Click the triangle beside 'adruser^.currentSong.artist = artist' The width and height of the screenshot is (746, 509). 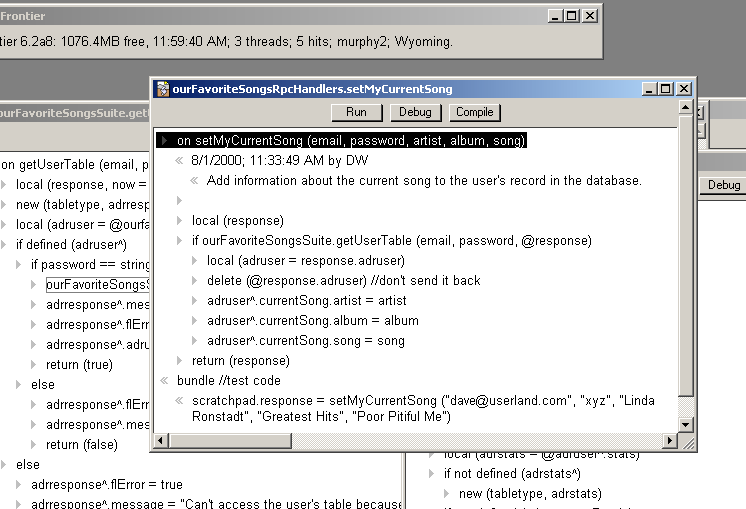(194, 301)
